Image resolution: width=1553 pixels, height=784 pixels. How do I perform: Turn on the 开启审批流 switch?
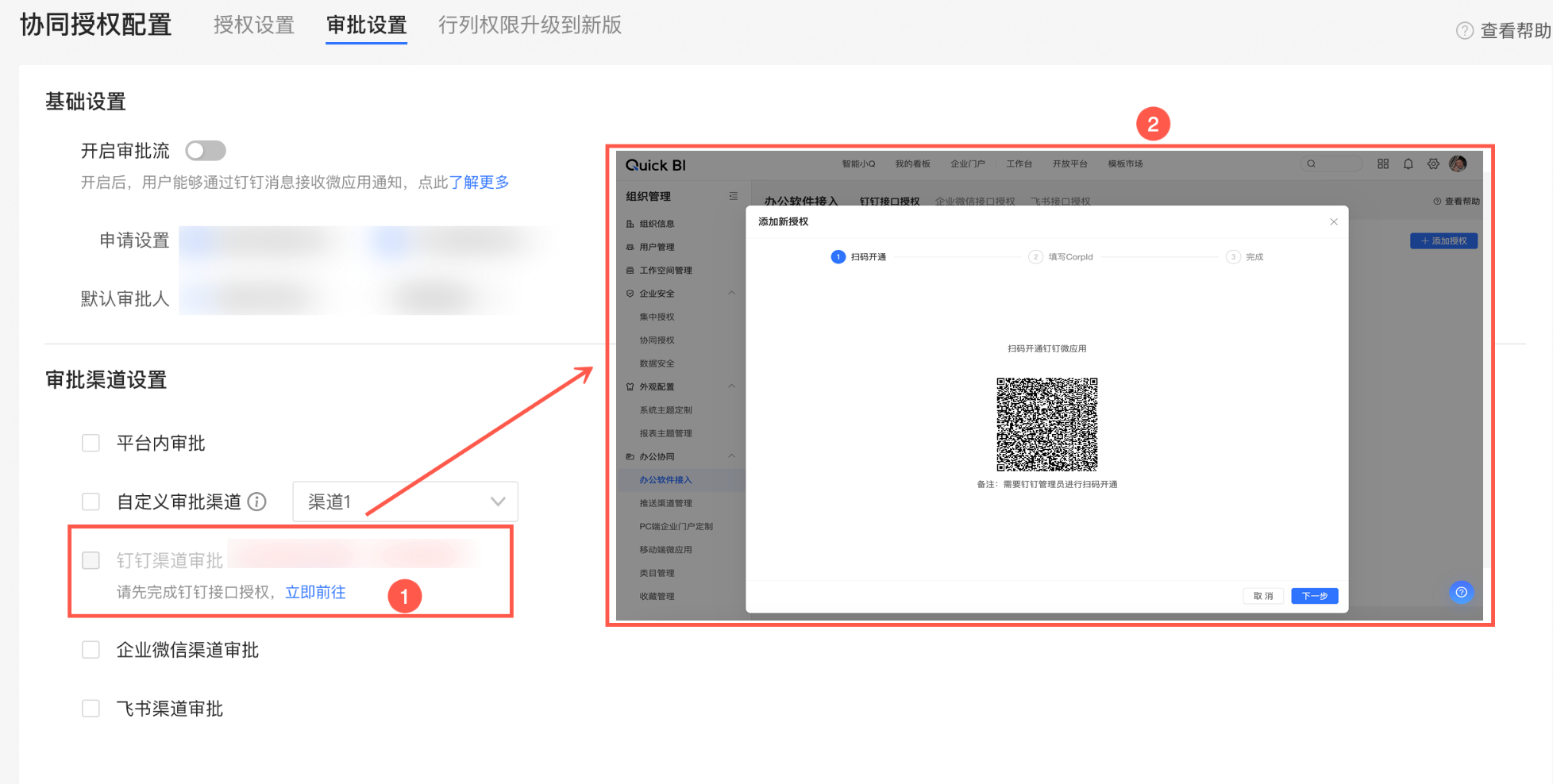tap(206, 151)
